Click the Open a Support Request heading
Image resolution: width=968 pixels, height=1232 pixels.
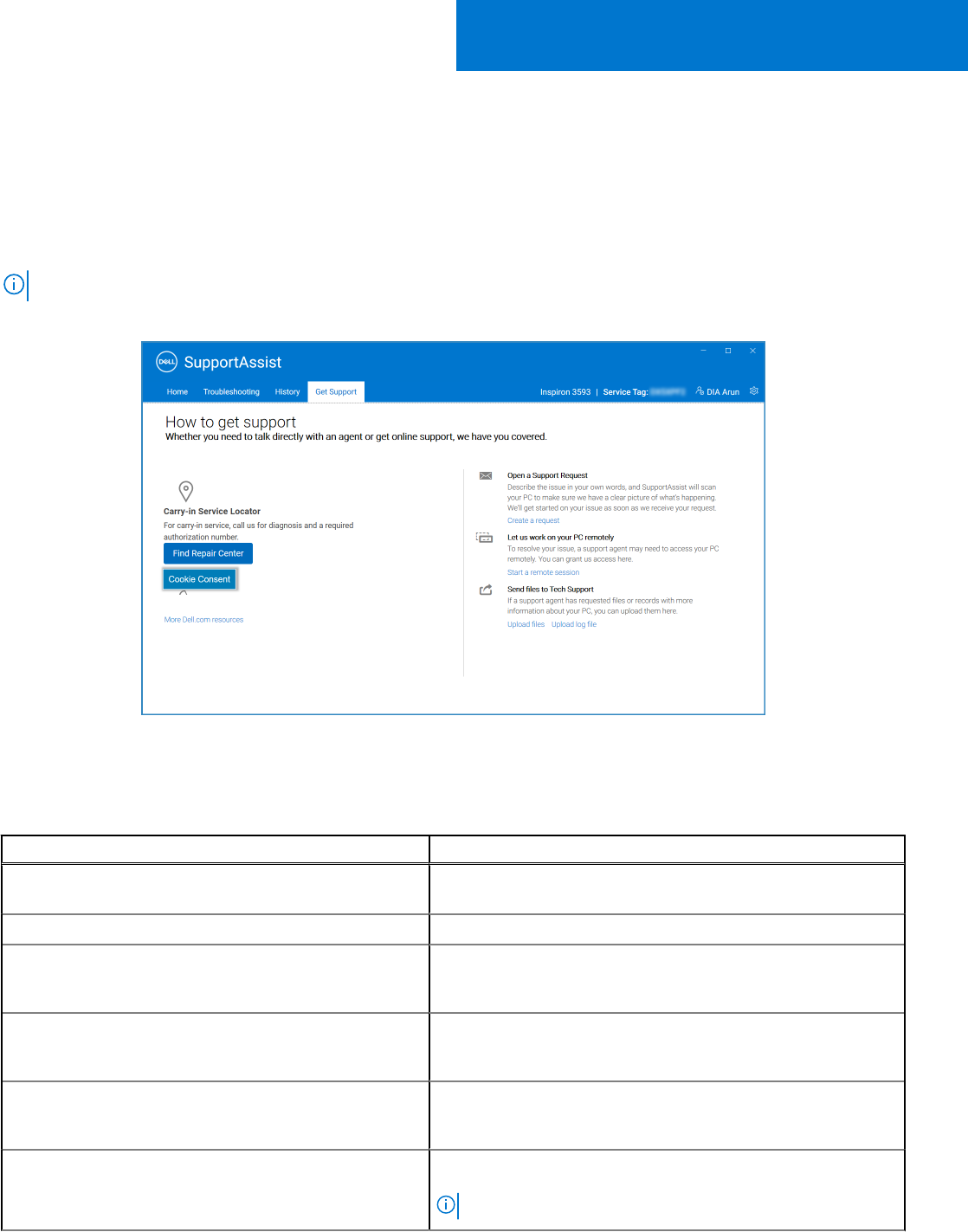[547, 475]
